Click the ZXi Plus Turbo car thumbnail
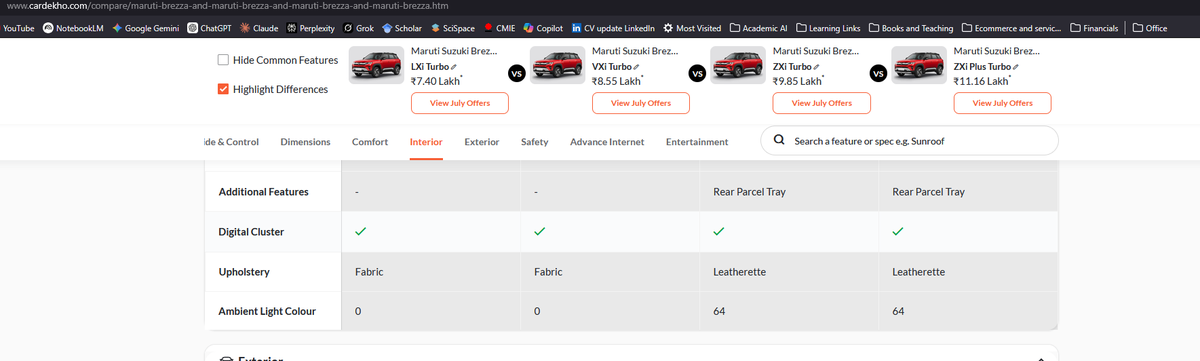This screenshot has height=361, width=1200. (919, 66)
